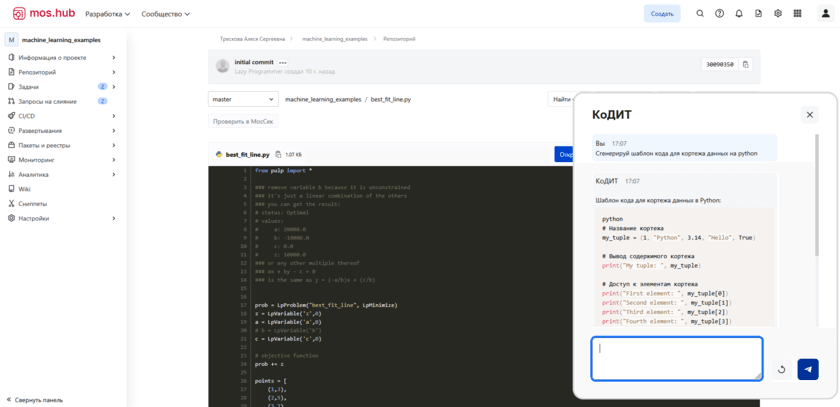Reset the КоДИТ conversation with refresh icon
Image resolution: width=840 pixels, height=407 pixels.
[782, 369]
